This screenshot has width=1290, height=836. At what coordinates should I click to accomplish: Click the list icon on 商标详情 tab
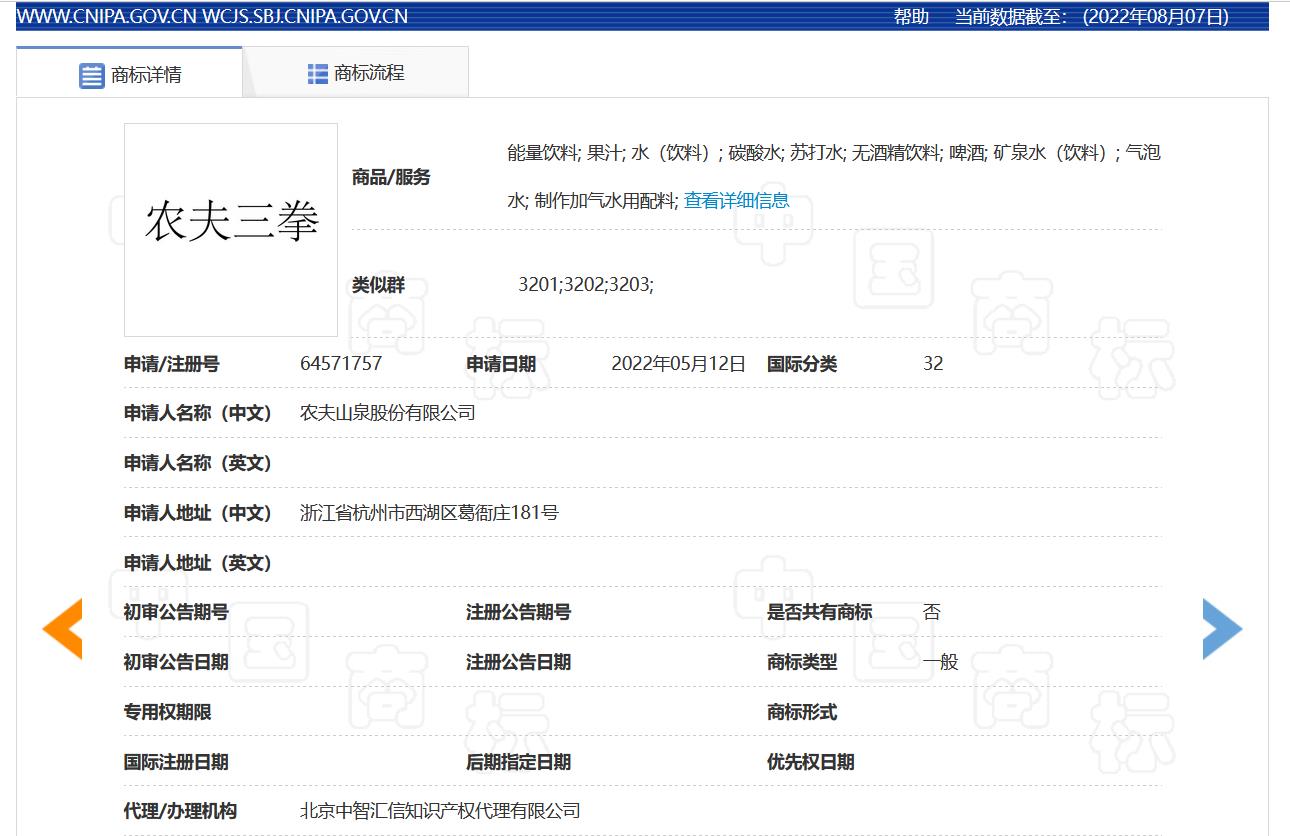point(92,75)
